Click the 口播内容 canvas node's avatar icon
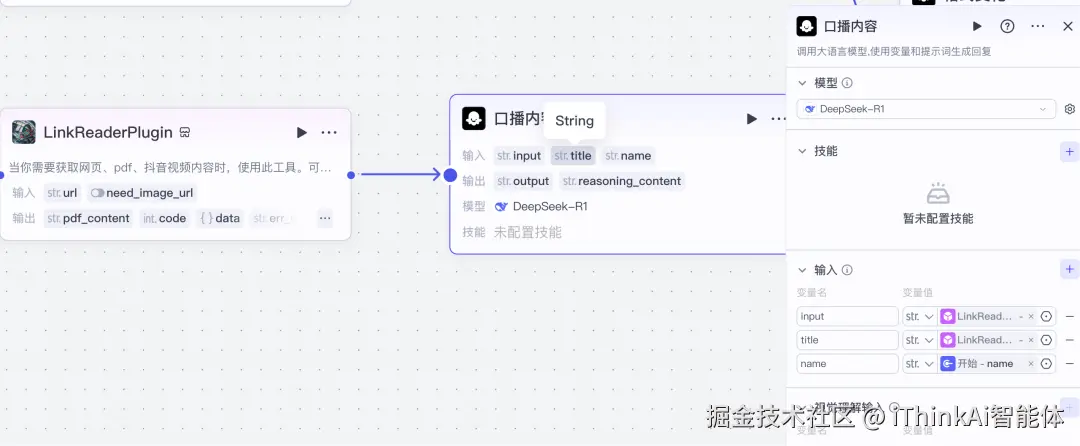 [x=474, y=118]
